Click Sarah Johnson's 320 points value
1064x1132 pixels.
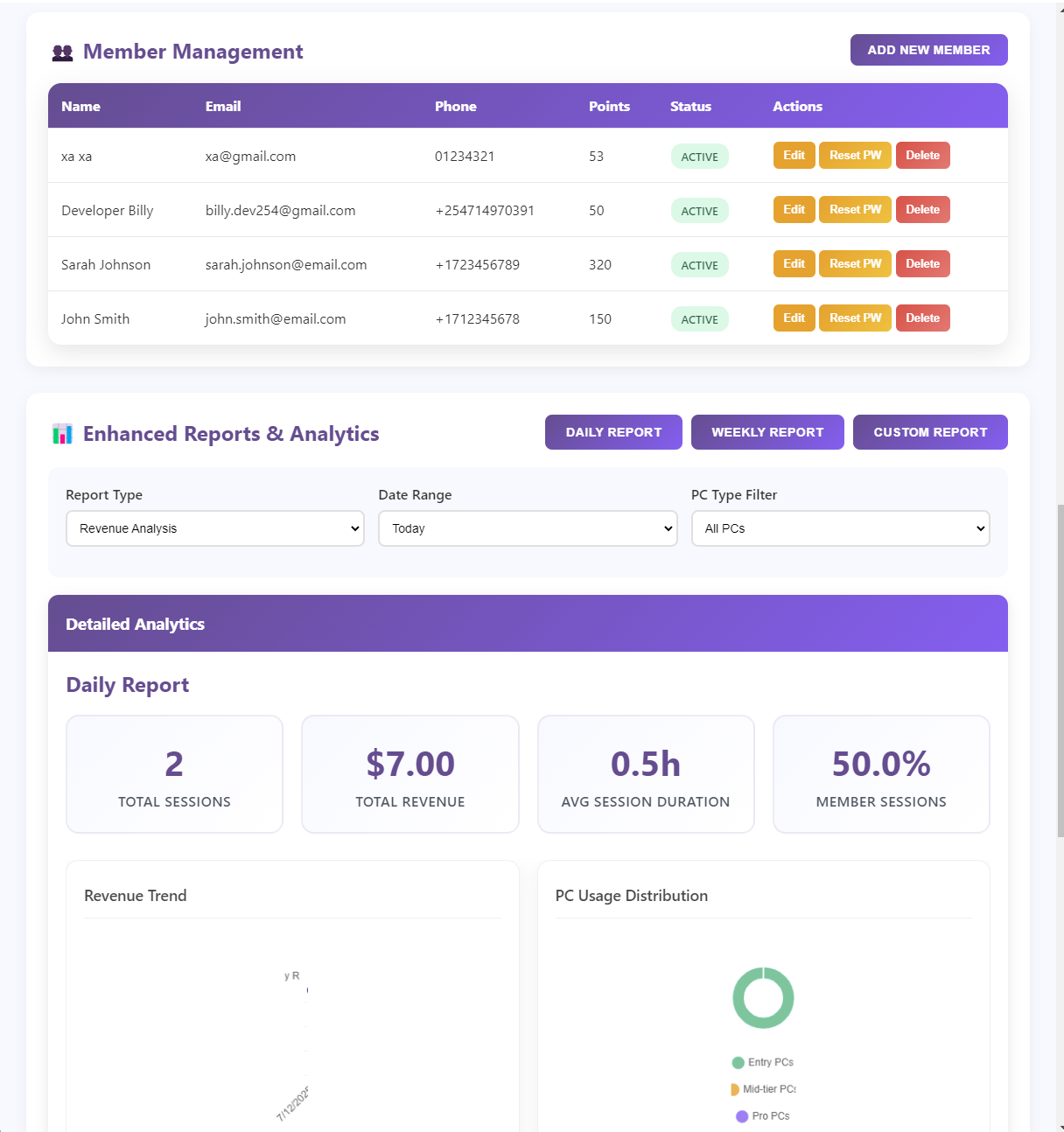pos(600,265)
